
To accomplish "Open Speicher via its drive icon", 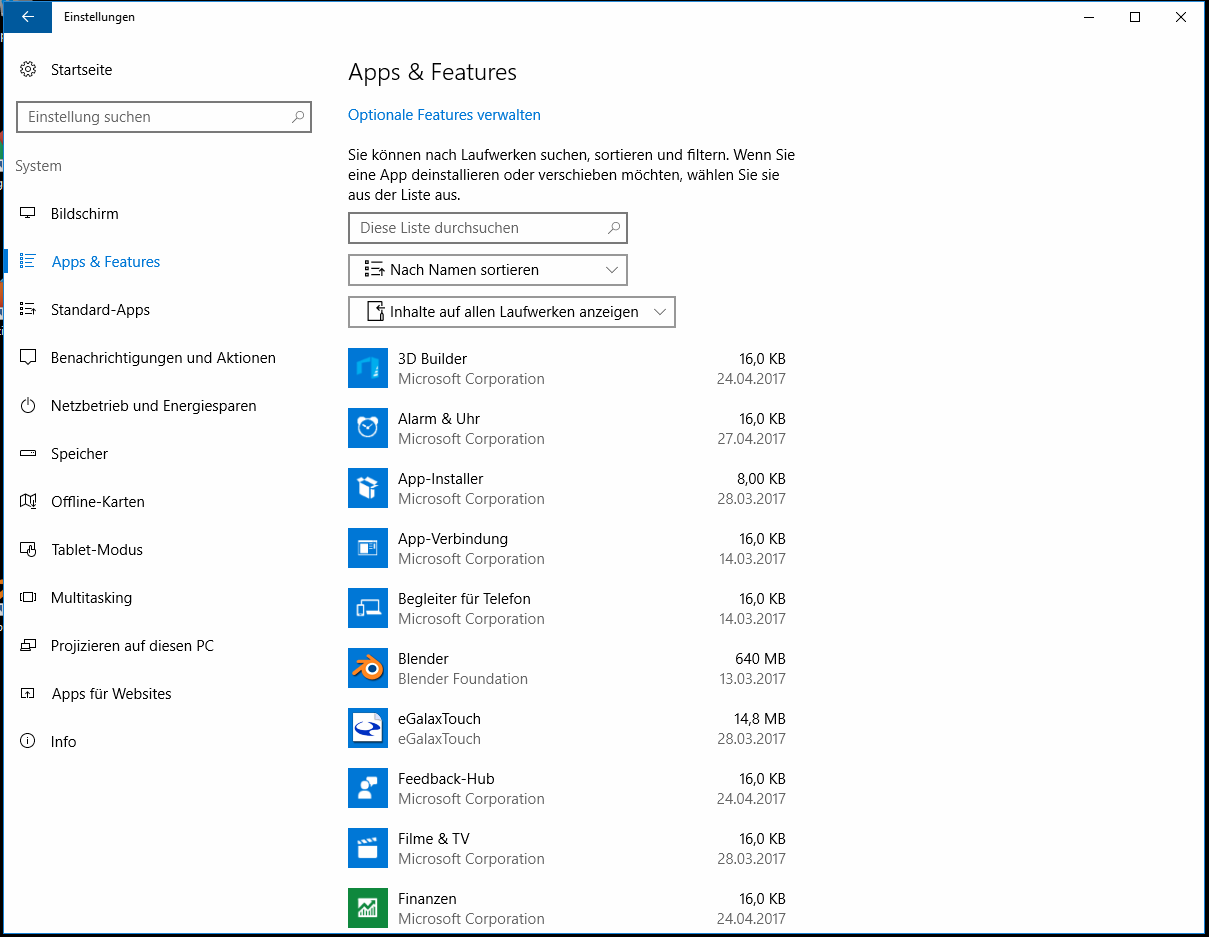I will pos(29,453).
